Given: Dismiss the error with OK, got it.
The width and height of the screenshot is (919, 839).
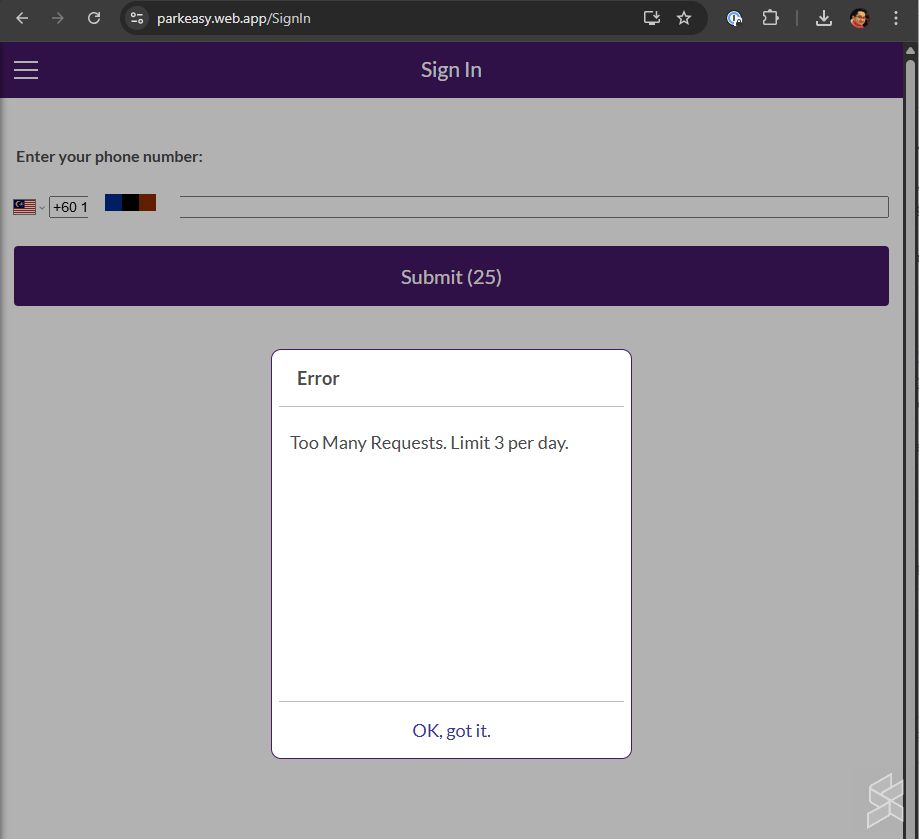Looking at the screenshot, I should pos(451,731).
